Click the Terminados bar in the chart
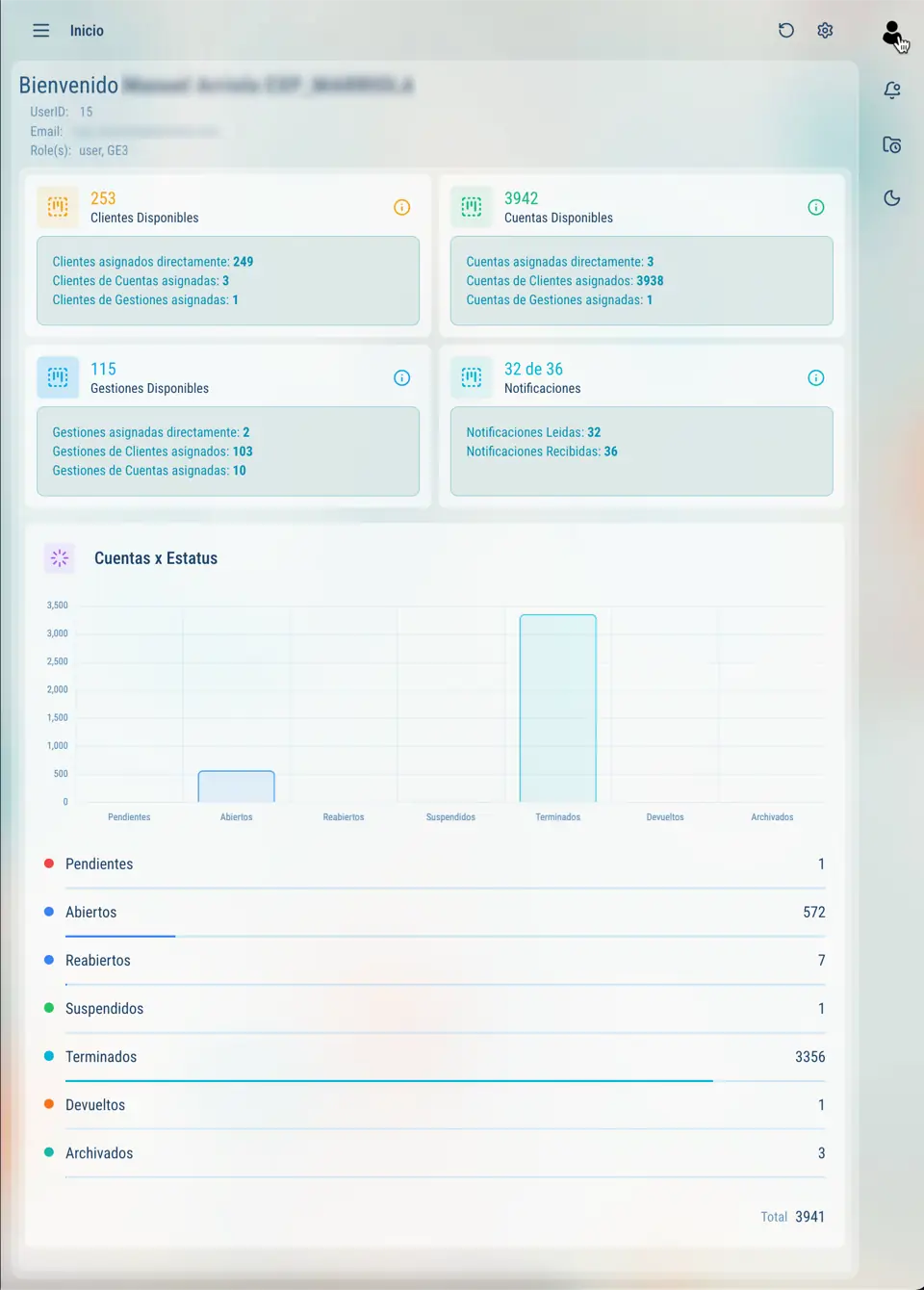The image size is (924, 1290). pyautogui.click(x=557, y=708)
